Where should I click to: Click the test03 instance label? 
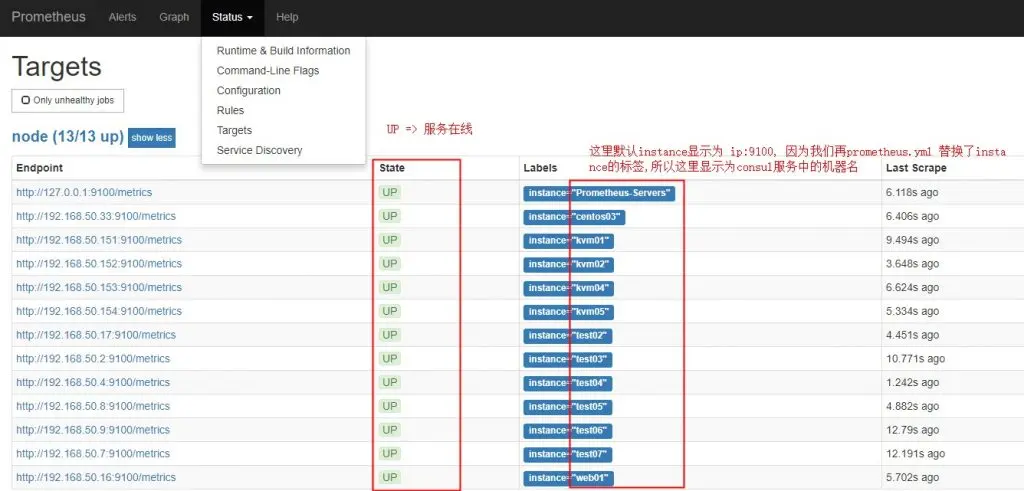point(568,360)
